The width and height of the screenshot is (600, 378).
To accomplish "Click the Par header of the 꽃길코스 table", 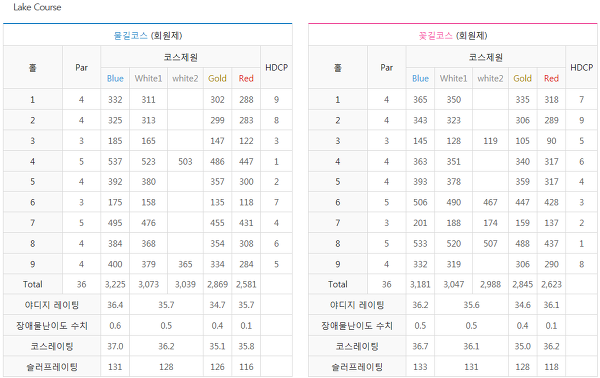I will 386,68.
